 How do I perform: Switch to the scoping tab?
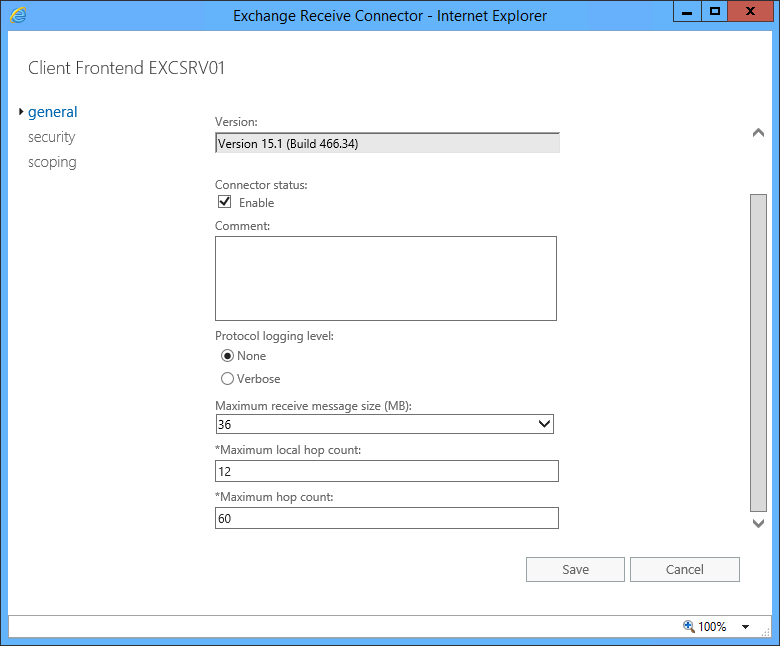point(52,162)
